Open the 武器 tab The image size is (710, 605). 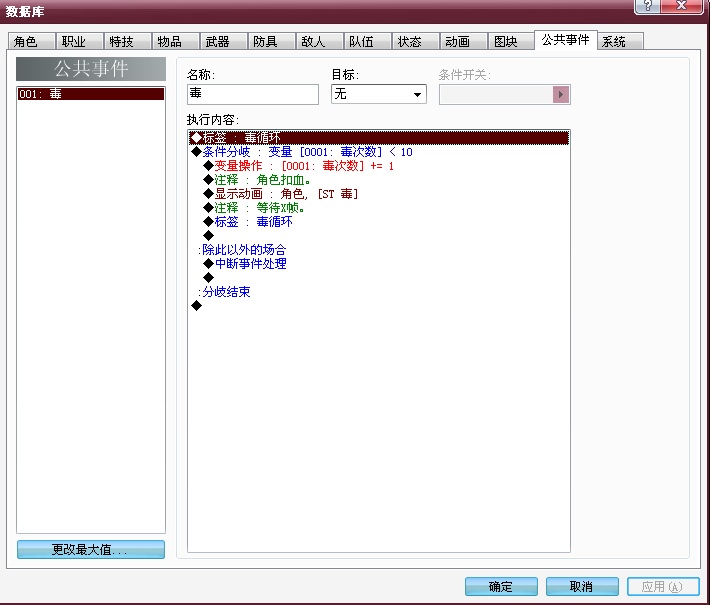coord(224,42)
